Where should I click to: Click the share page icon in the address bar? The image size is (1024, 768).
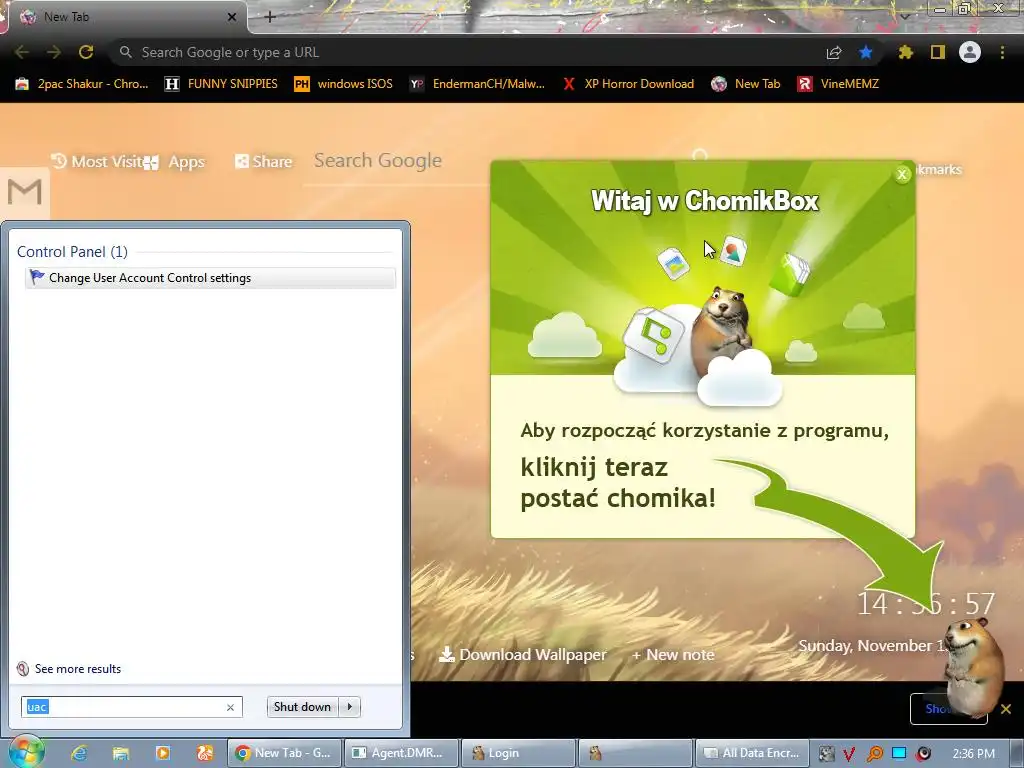[x=834, y=52]
